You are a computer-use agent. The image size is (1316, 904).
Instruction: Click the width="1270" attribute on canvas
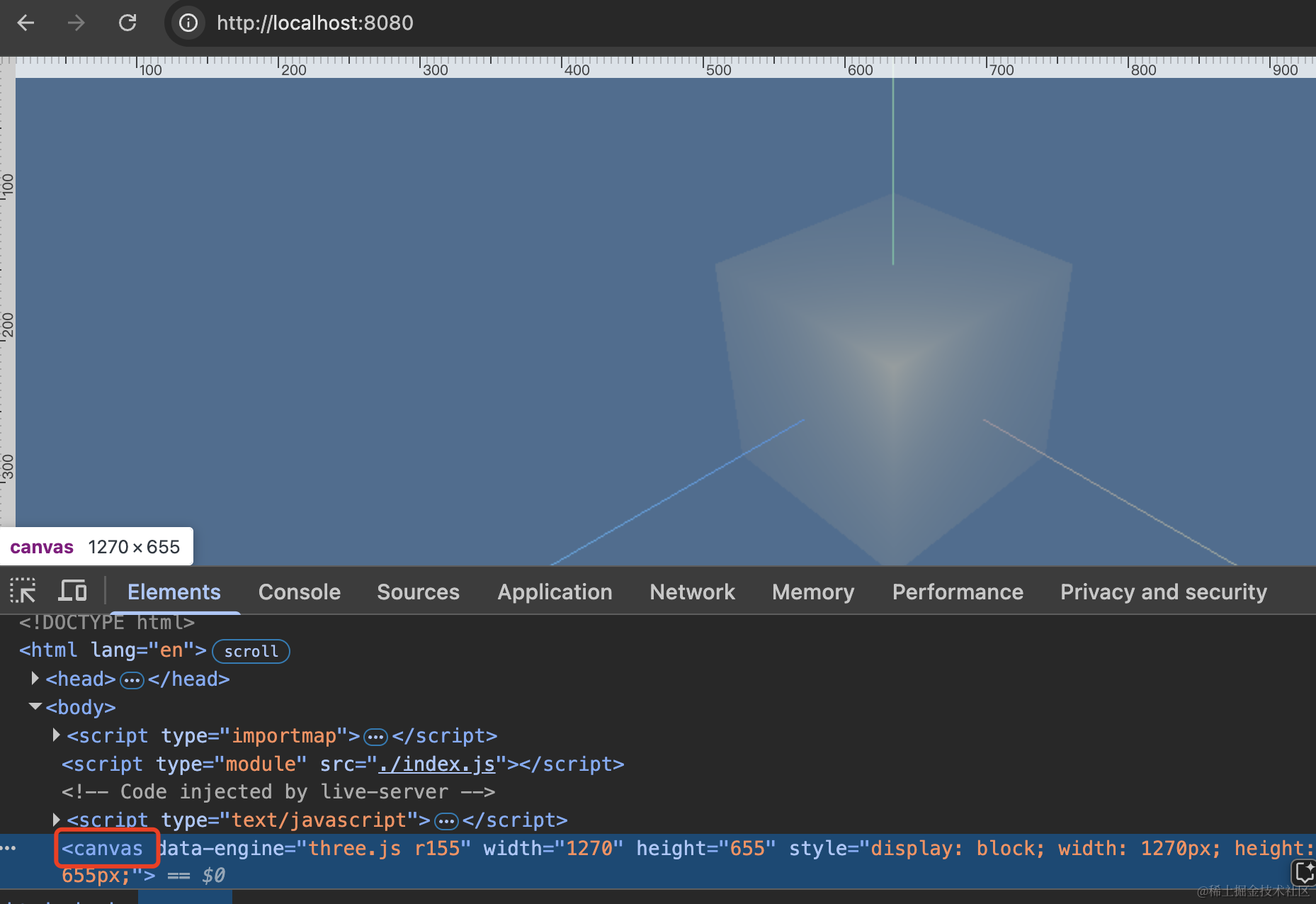click(553, 848)
